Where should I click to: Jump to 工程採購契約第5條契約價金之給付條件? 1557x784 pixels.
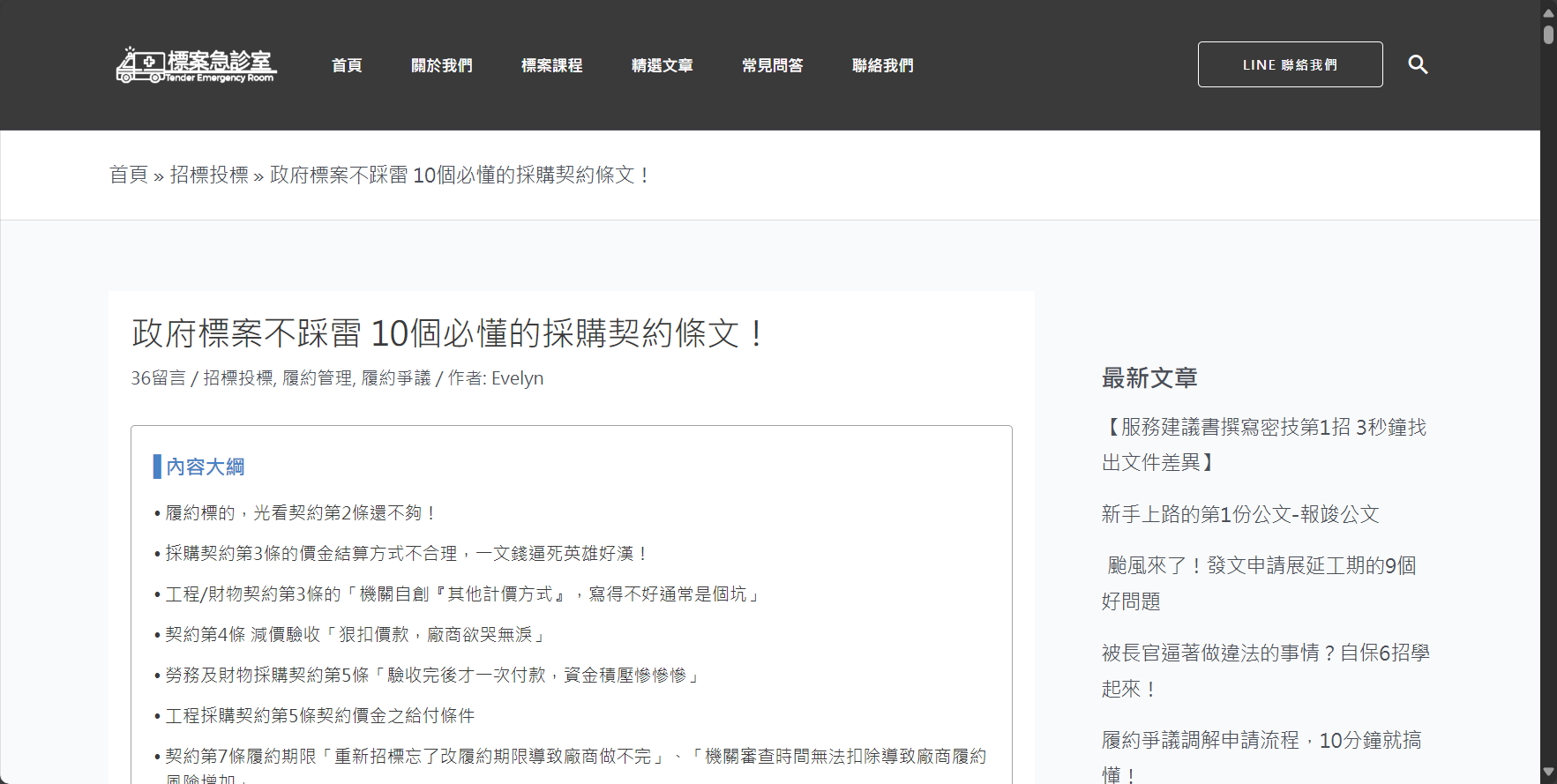click(320, 716)
